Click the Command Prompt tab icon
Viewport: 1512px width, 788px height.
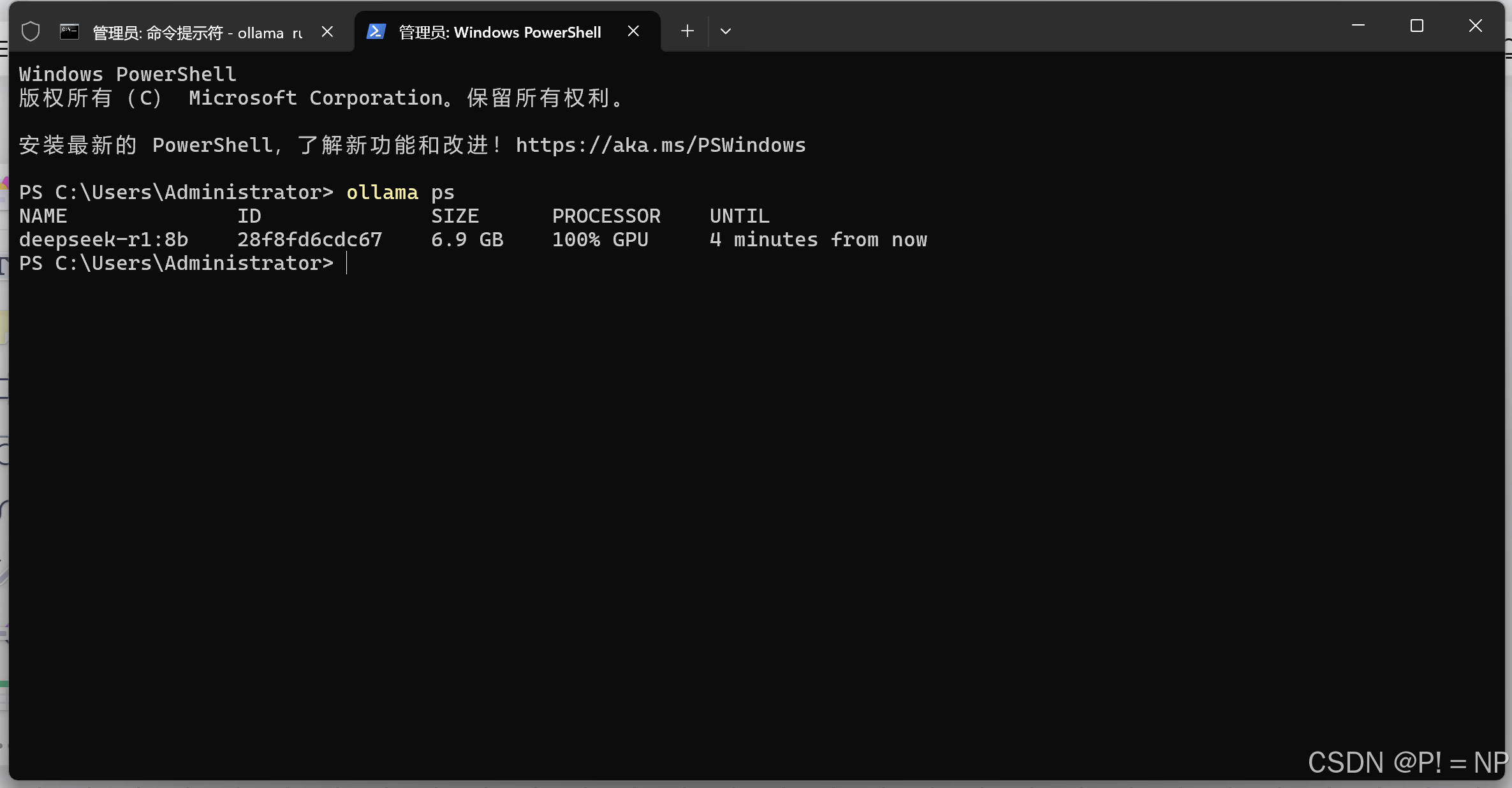(69, 31)
